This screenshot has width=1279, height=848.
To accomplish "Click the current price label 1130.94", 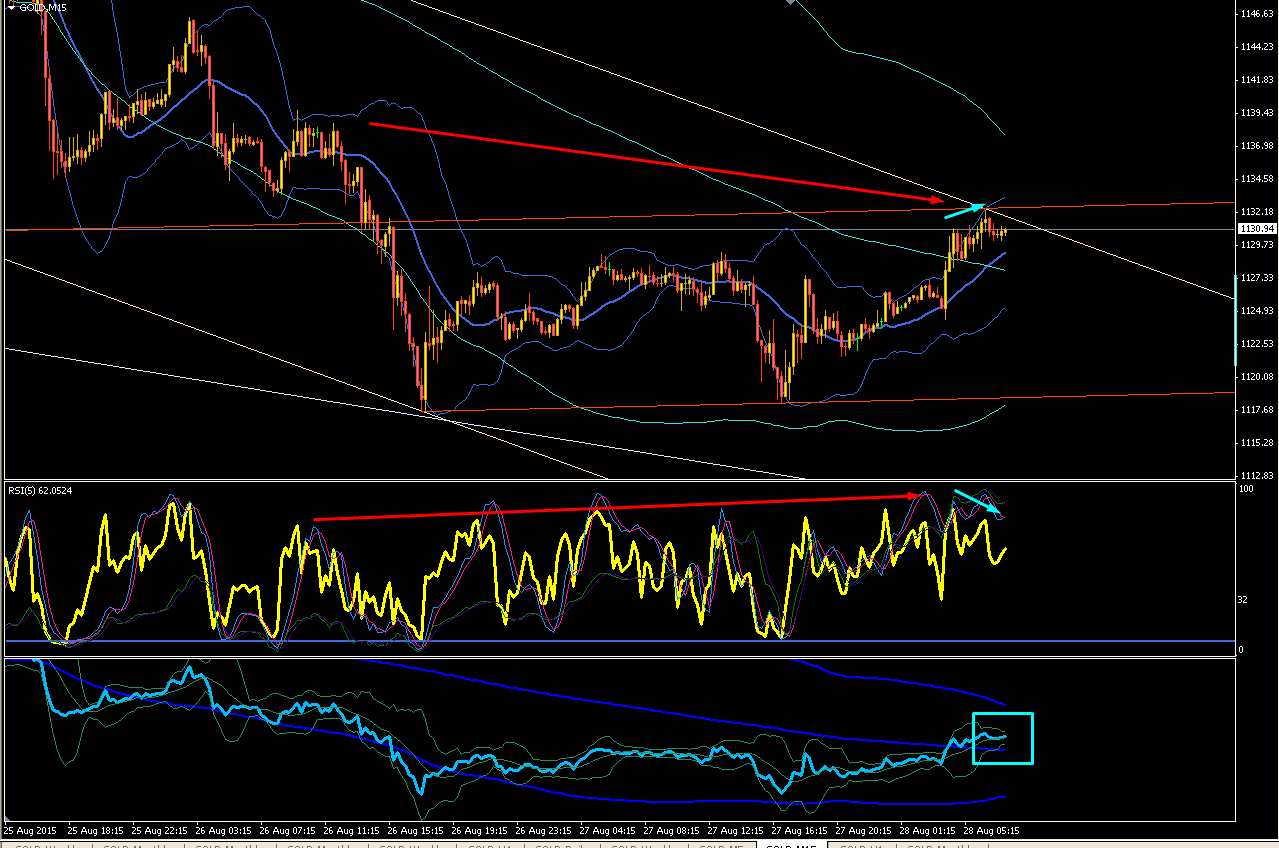I will tap(1257, 229).
